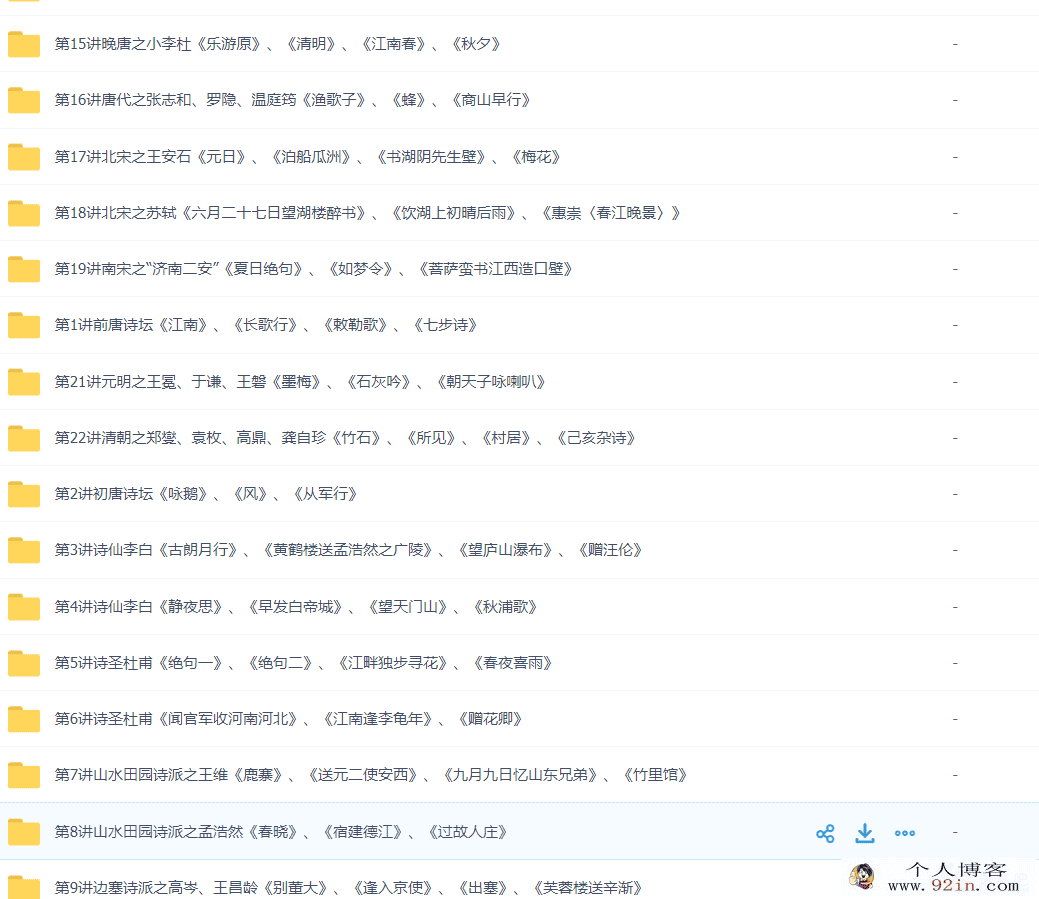Click the download icon on the 第8讲 row
Image resolution: width=1039 pixels, height=899 pixels.
click(x=865, y=833)
